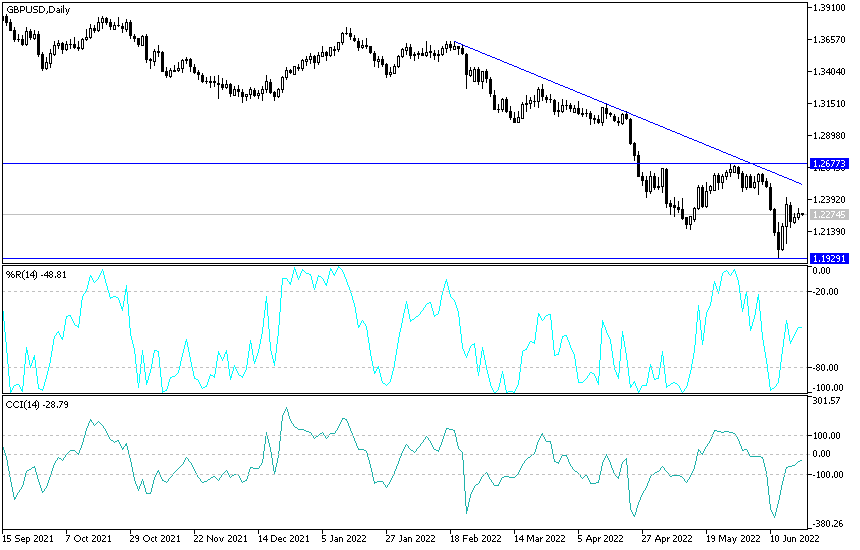
Task: Click the 7 Oct 2021 date label
Action: (88, 538)
